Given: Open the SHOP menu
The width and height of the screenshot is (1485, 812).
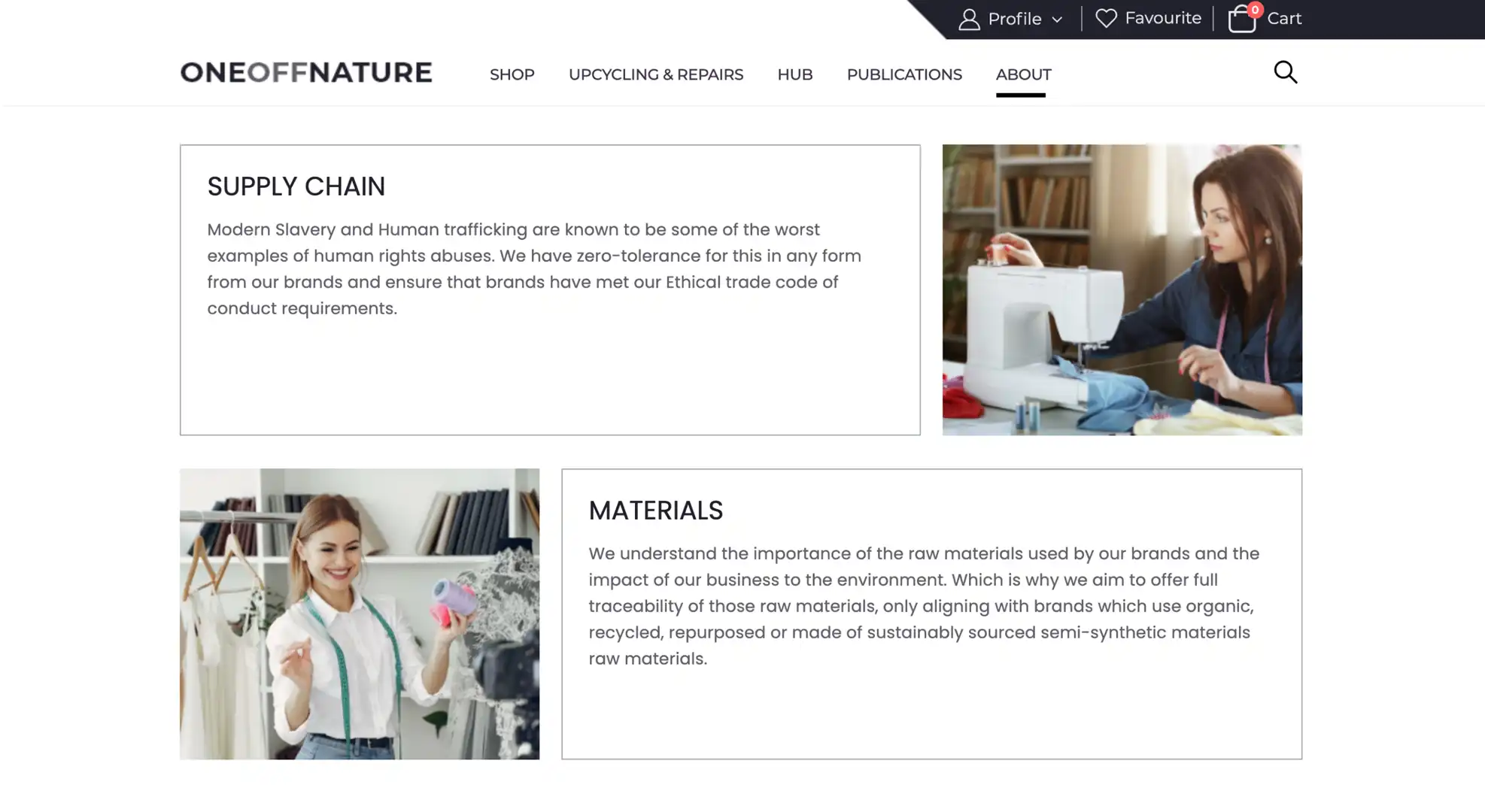Looking at the screenshot, I should click(x=512, y=74).
